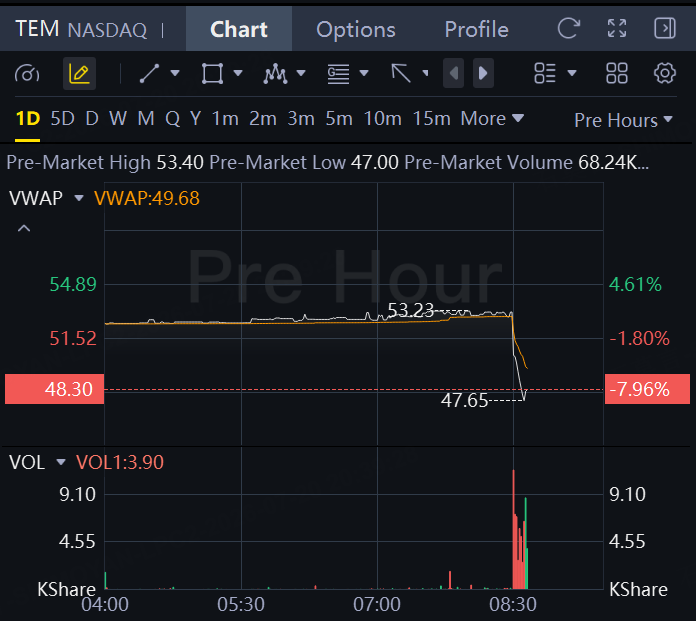The height and width of the screenshot is (621, 696).
Task: Open the Pre Hours dropdown
Action: click(623, 120)
